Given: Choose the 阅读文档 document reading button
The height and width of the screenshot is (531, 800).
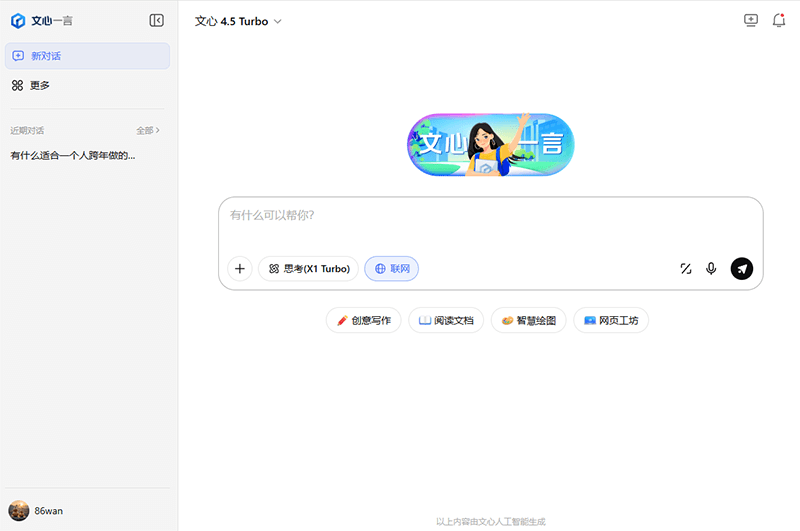Looking at the screenshot, I should (x=446, y=320).
